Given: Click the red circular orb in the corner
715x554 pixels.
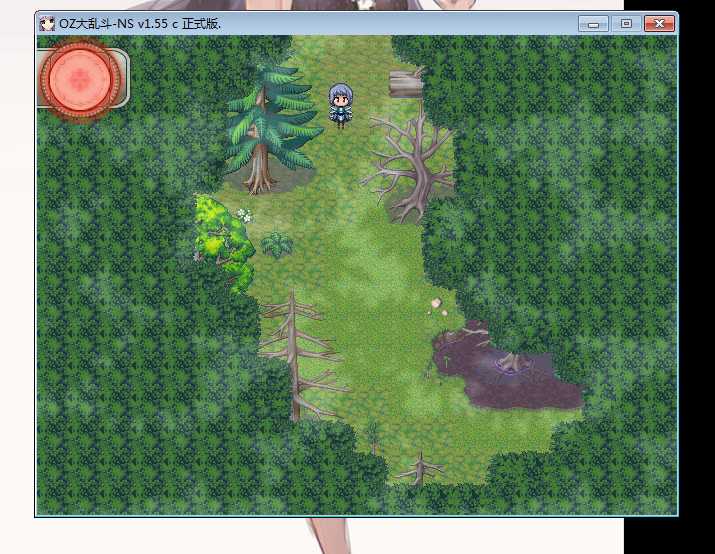Looking at the screenshot, I should [x=80, y=80].
